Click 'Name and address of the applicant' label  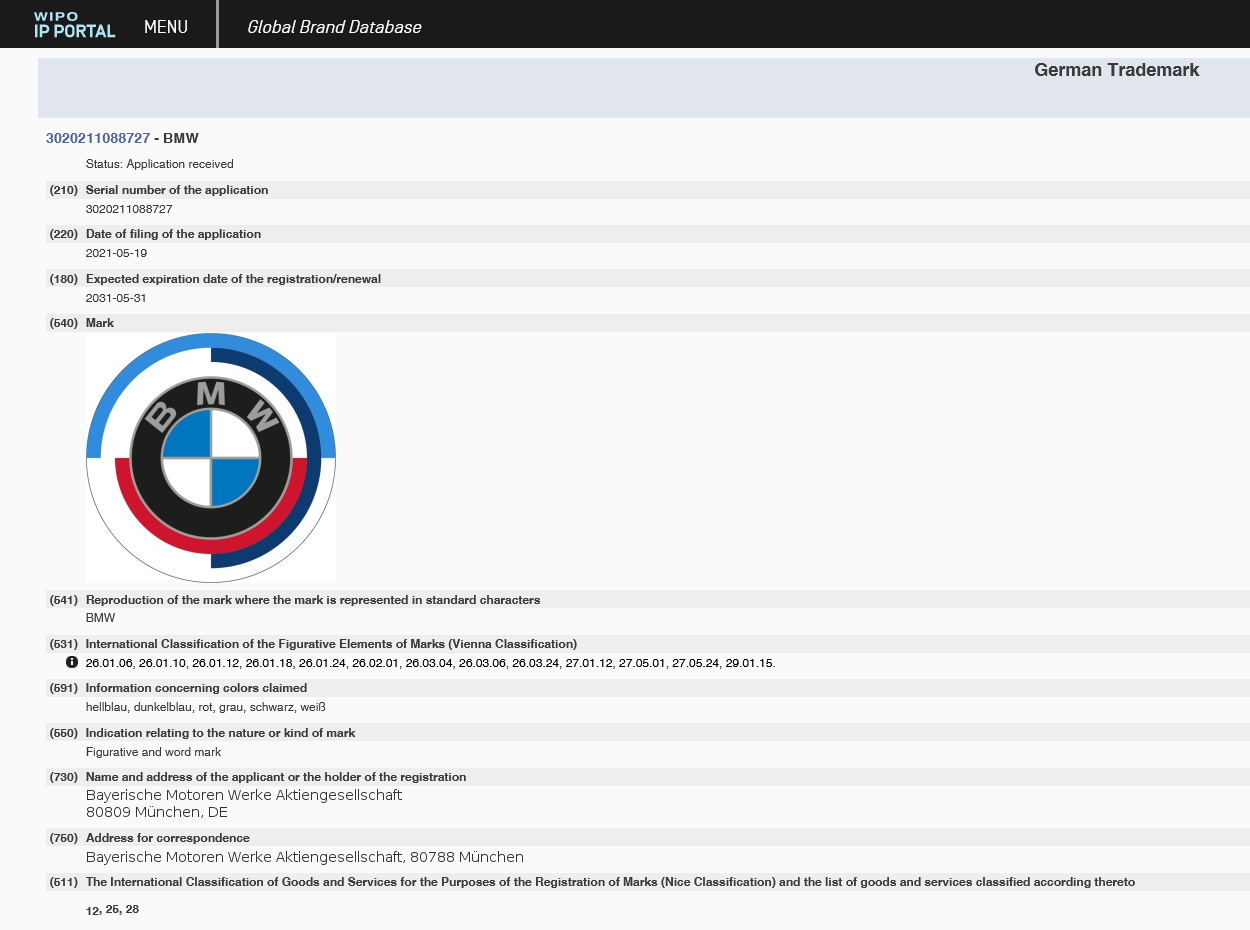(x=276, y=777)
